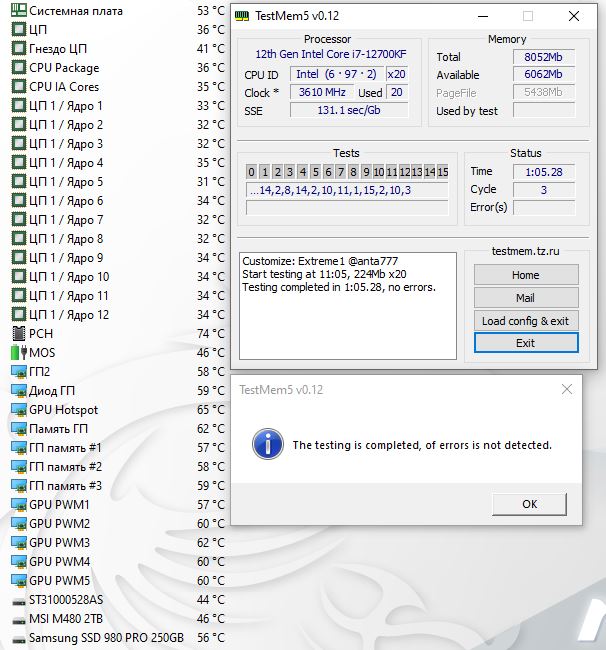Click the test sequence list field

point(347,190)
